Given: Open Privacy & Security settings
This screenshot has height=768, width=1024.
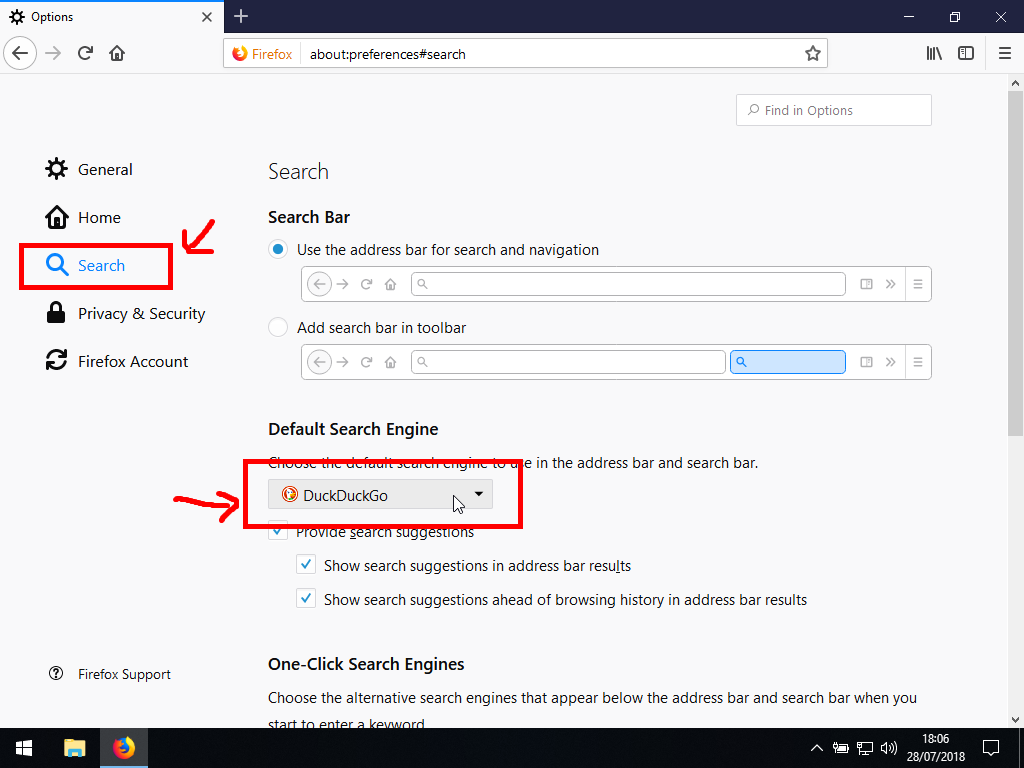Looking at the screenshot, I should coord(125,313).
